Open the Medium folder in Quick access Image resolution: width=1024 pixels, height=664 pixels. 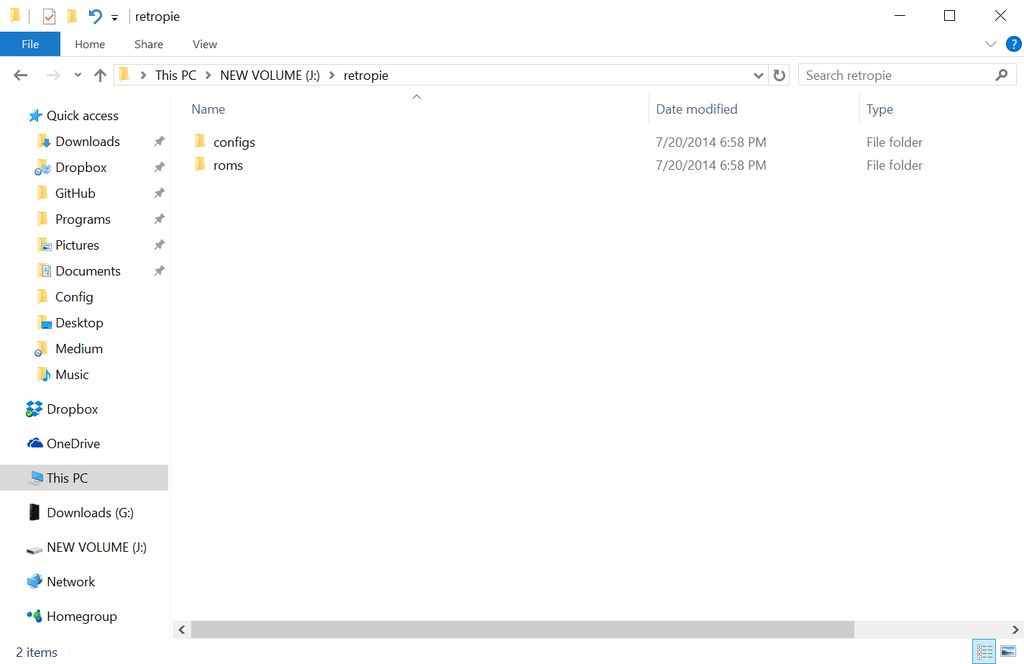click(x=79, y=349)
